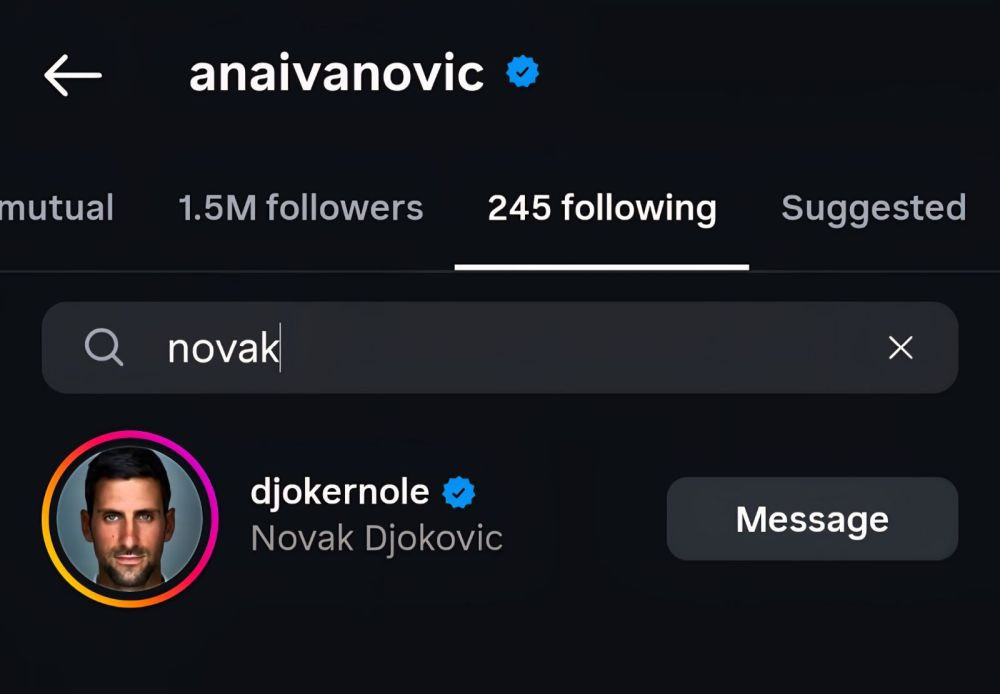Click the Novak Djokovic display name
This screenshot has width=1000, height=694.
point(376,538)
